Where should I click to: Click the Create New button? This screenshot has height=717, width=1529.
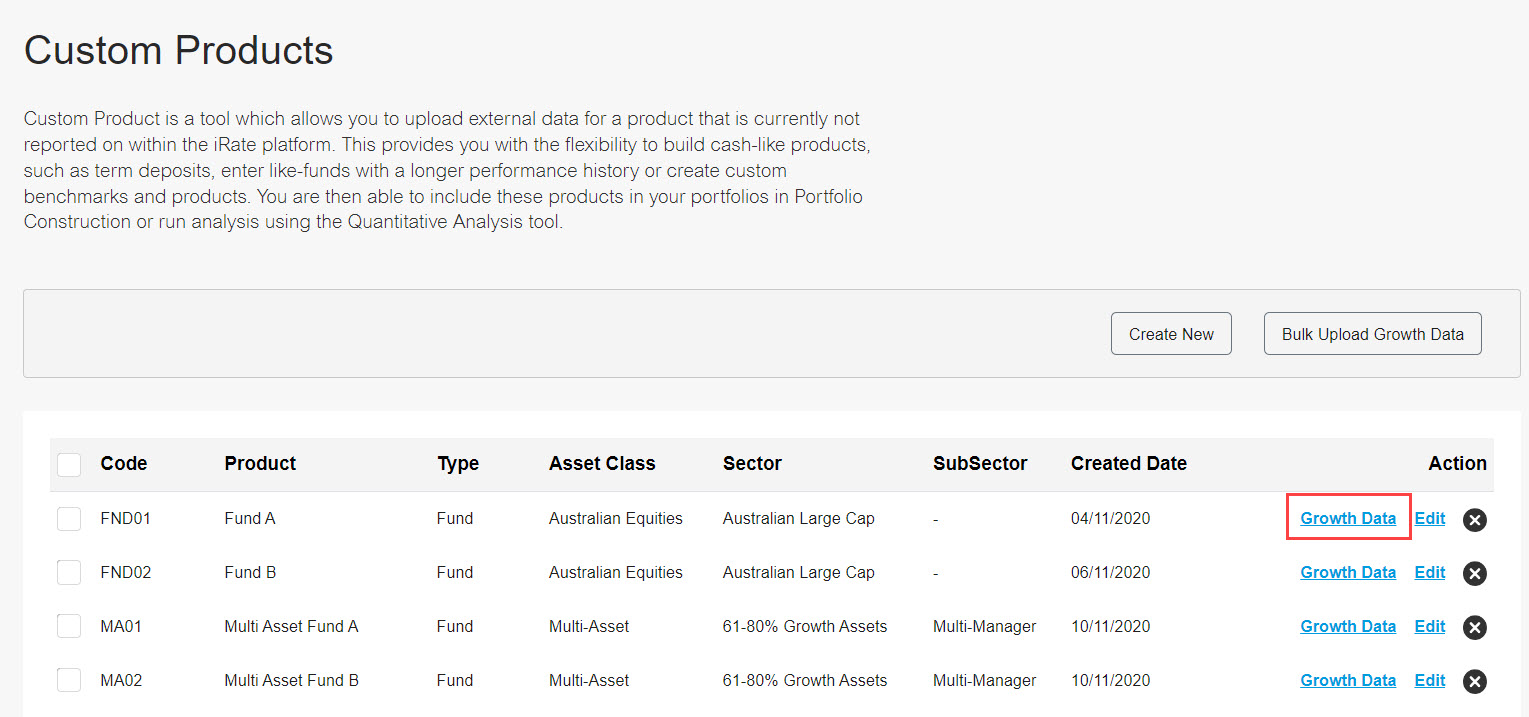(x=1171, y=334)
